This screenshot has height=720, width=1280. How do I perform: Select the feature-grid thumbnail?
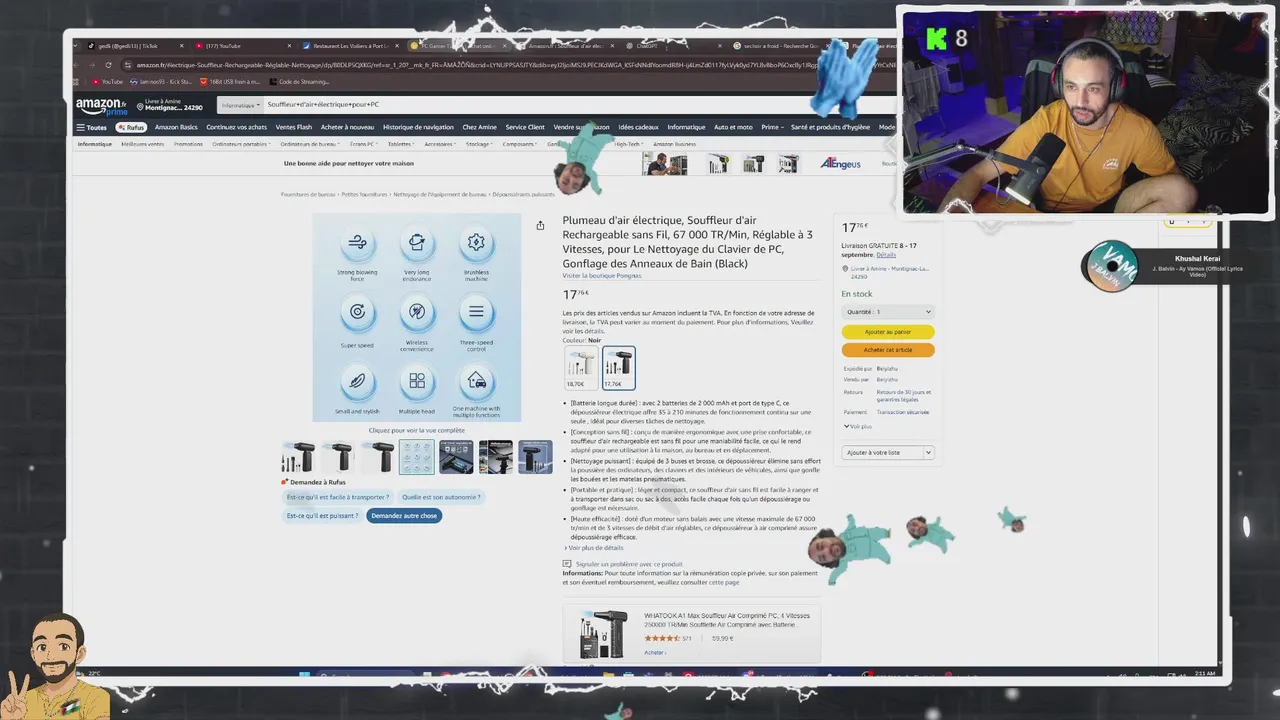417,457
